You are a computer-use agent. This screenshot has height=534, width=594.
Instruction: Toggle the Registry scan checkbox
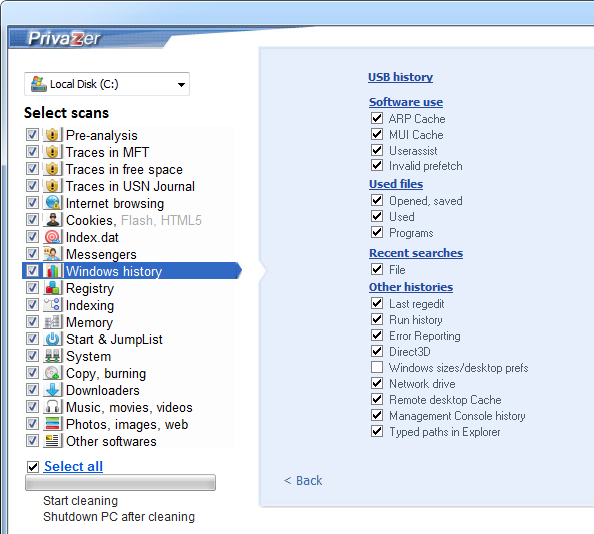point(32,288)
